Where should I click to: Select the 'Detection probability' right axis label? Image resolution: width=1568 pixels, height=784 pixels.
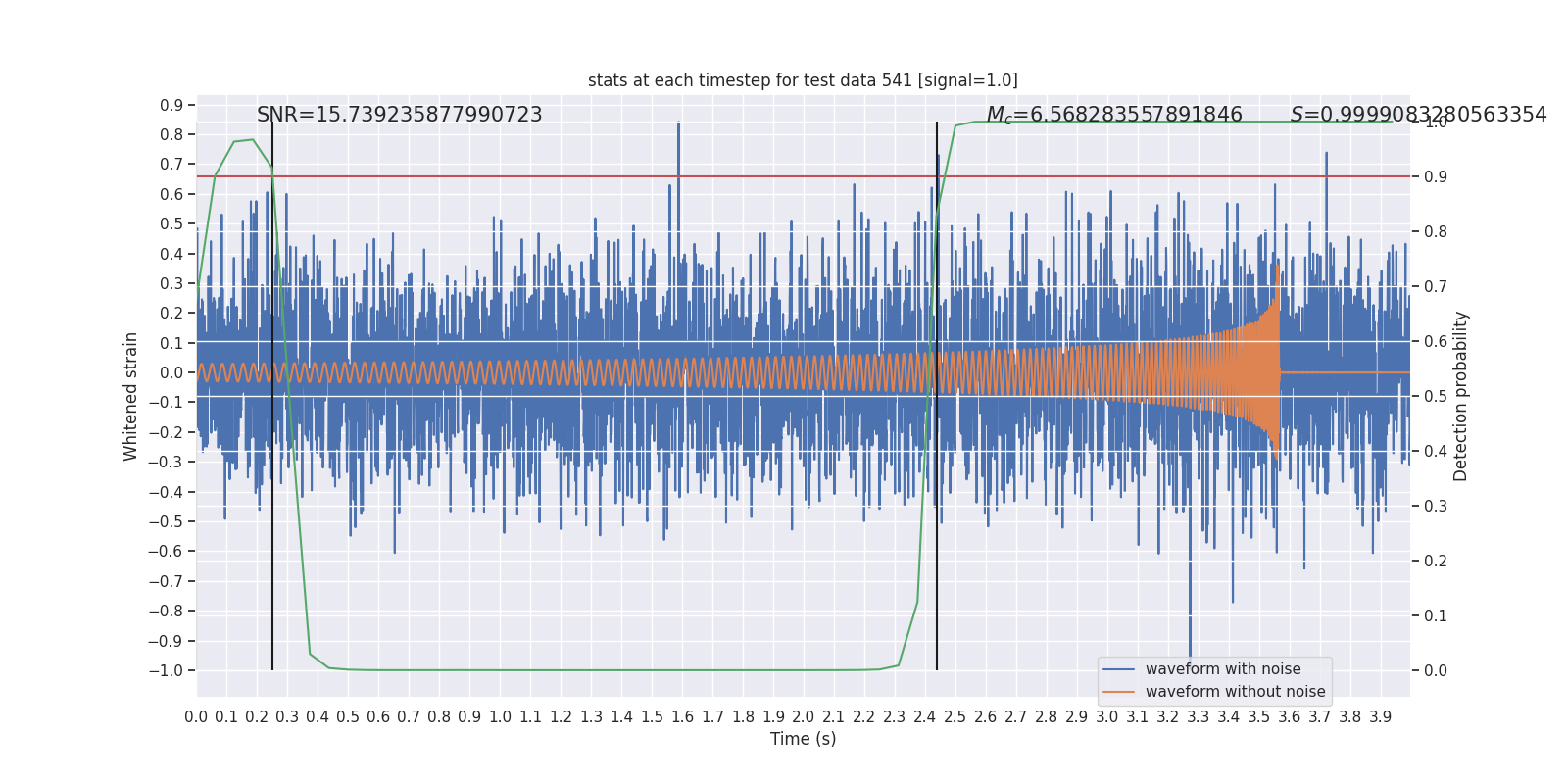pyautogui.click(x=1461, y=396)
